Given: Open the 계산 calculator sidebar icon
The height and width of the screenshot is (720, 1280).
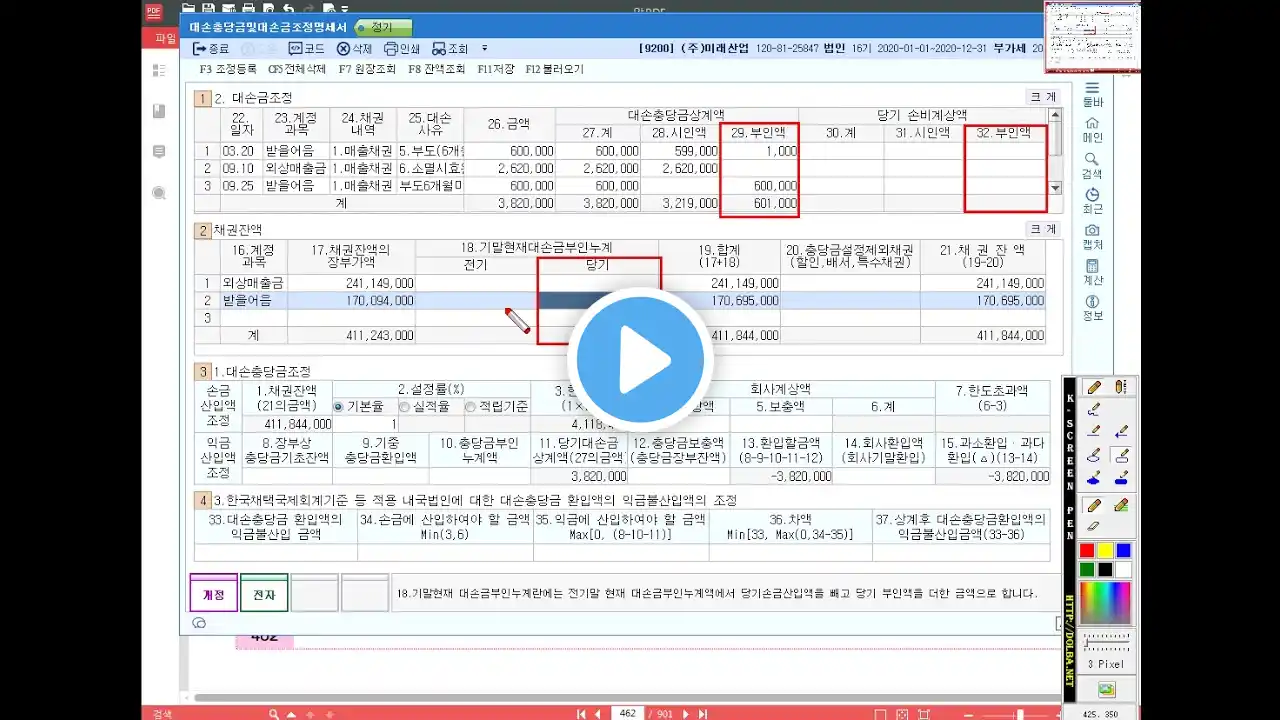Looking at the screenshot, I should [x=1093, y=272].
